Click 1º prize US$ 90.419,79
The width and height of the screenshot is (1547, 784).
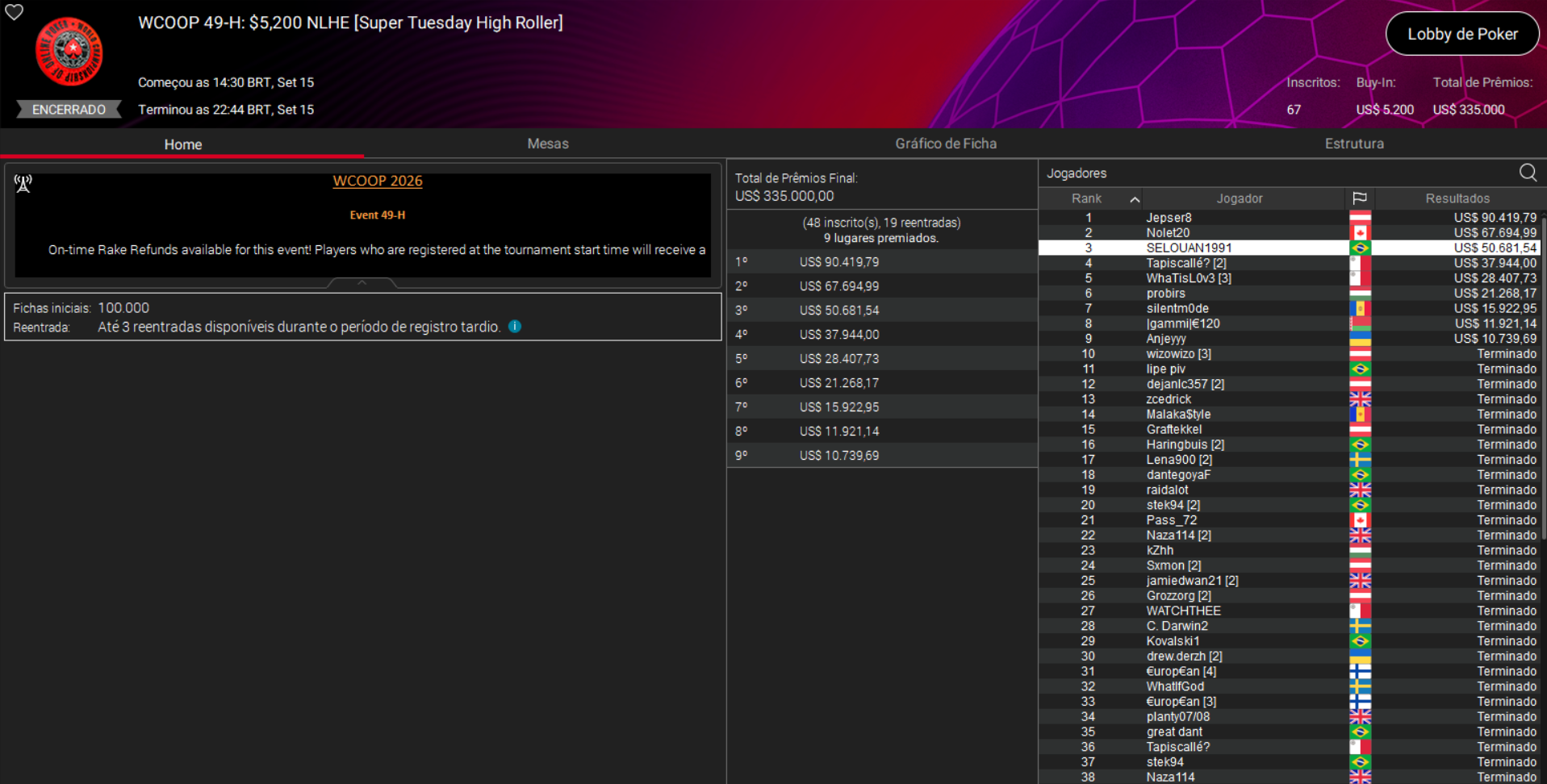[x=882, y=262]
